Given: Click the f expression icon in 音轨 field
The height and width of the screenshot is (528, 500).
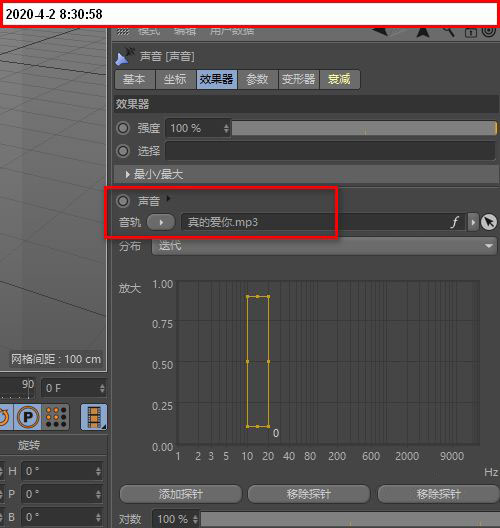Looking at the screenshot, I should tap(455, 222).
